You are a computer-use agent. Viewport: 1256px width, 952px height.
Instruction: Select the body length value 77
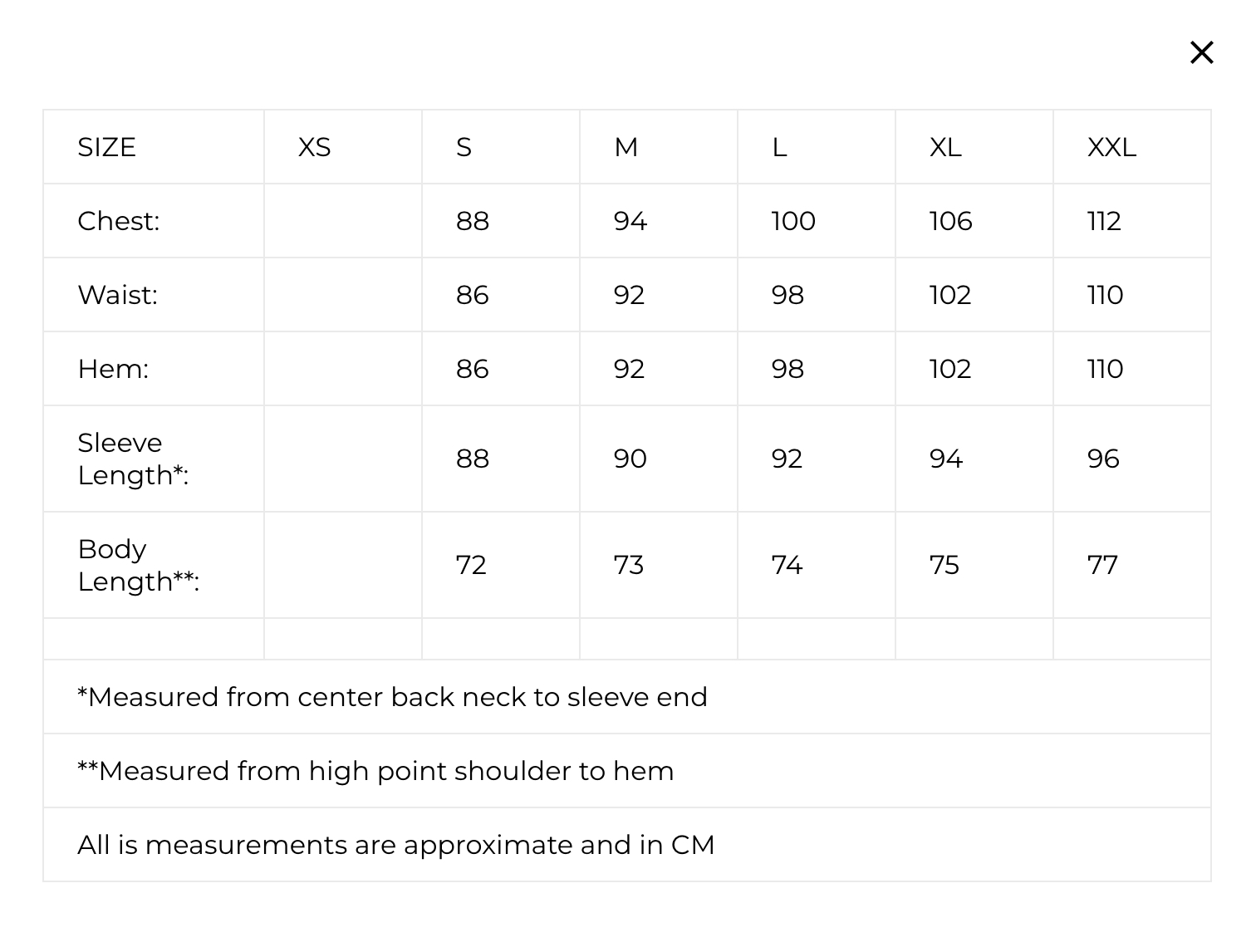click(1102, 565)
